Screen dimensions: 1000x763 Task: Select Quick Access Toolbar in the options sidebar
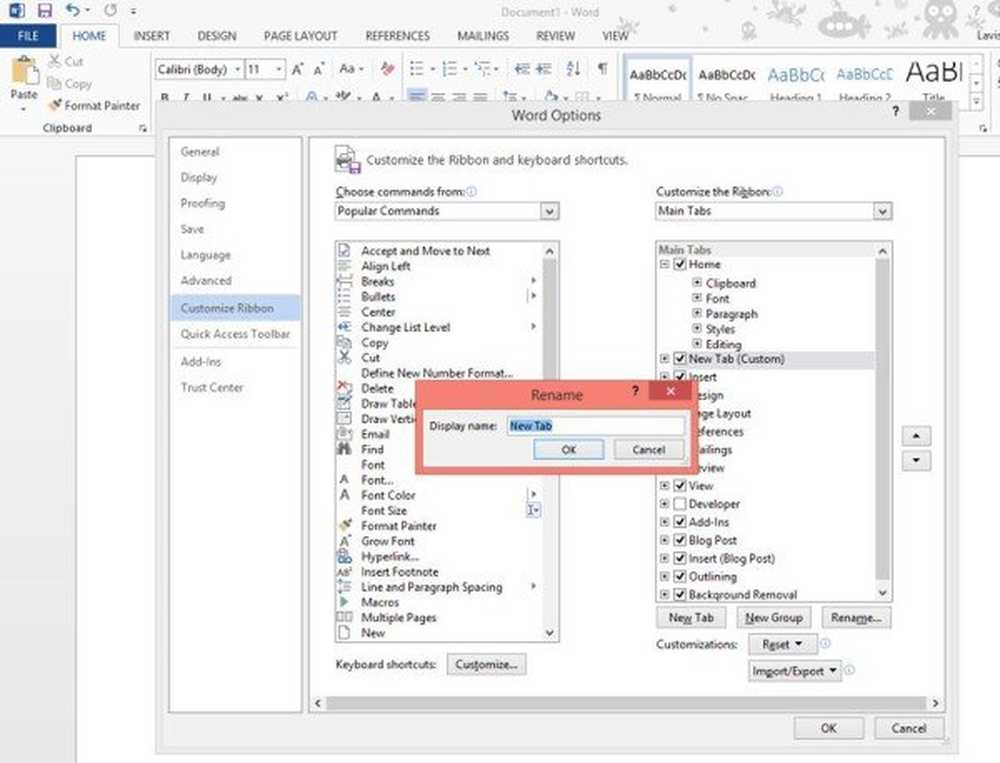(x=235, y=334)
